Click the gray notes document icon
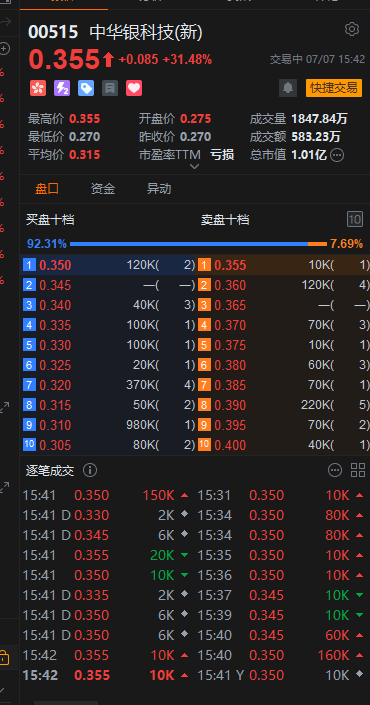Image resolution: width=370 pixels, height=705 pixels. point(110,88)
